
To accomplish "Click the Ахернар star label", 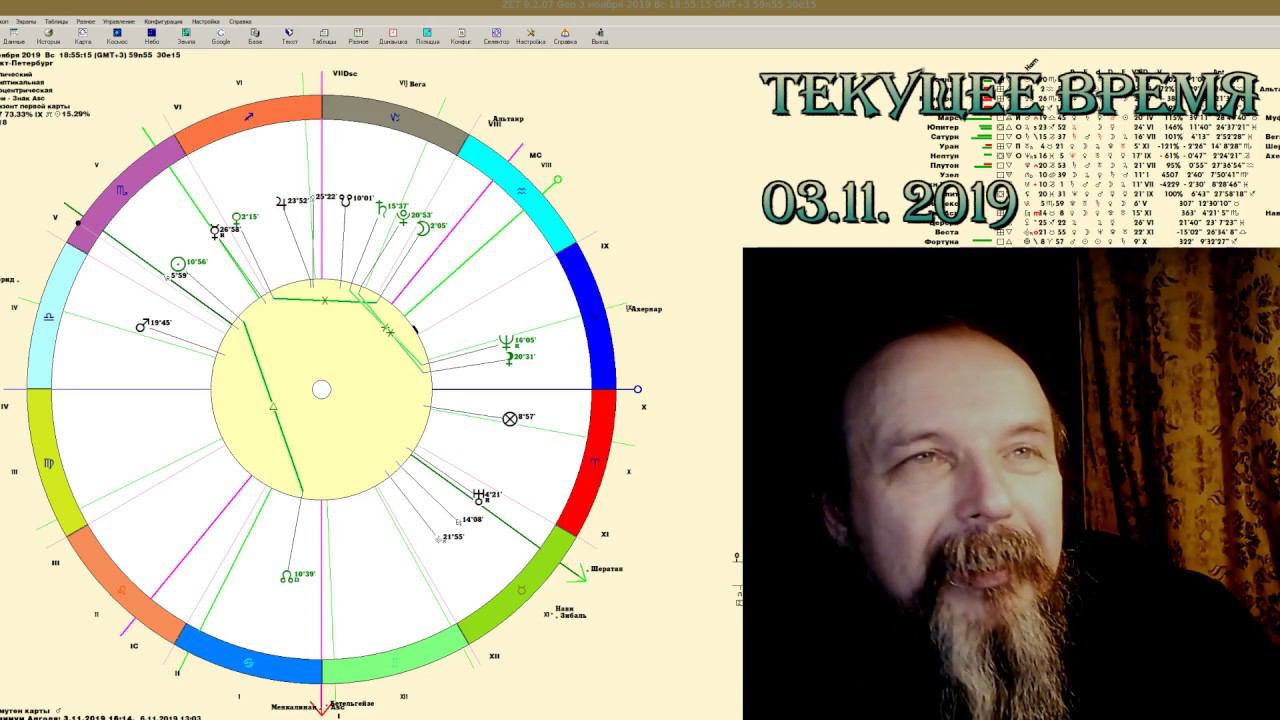I will pos(646,309).
